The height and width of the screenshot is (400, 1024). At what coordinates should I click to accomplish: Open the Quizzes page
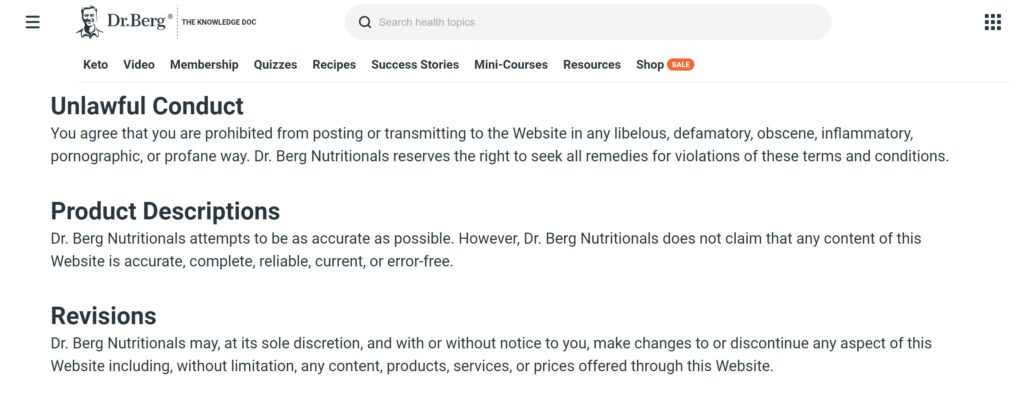(275, 65)
